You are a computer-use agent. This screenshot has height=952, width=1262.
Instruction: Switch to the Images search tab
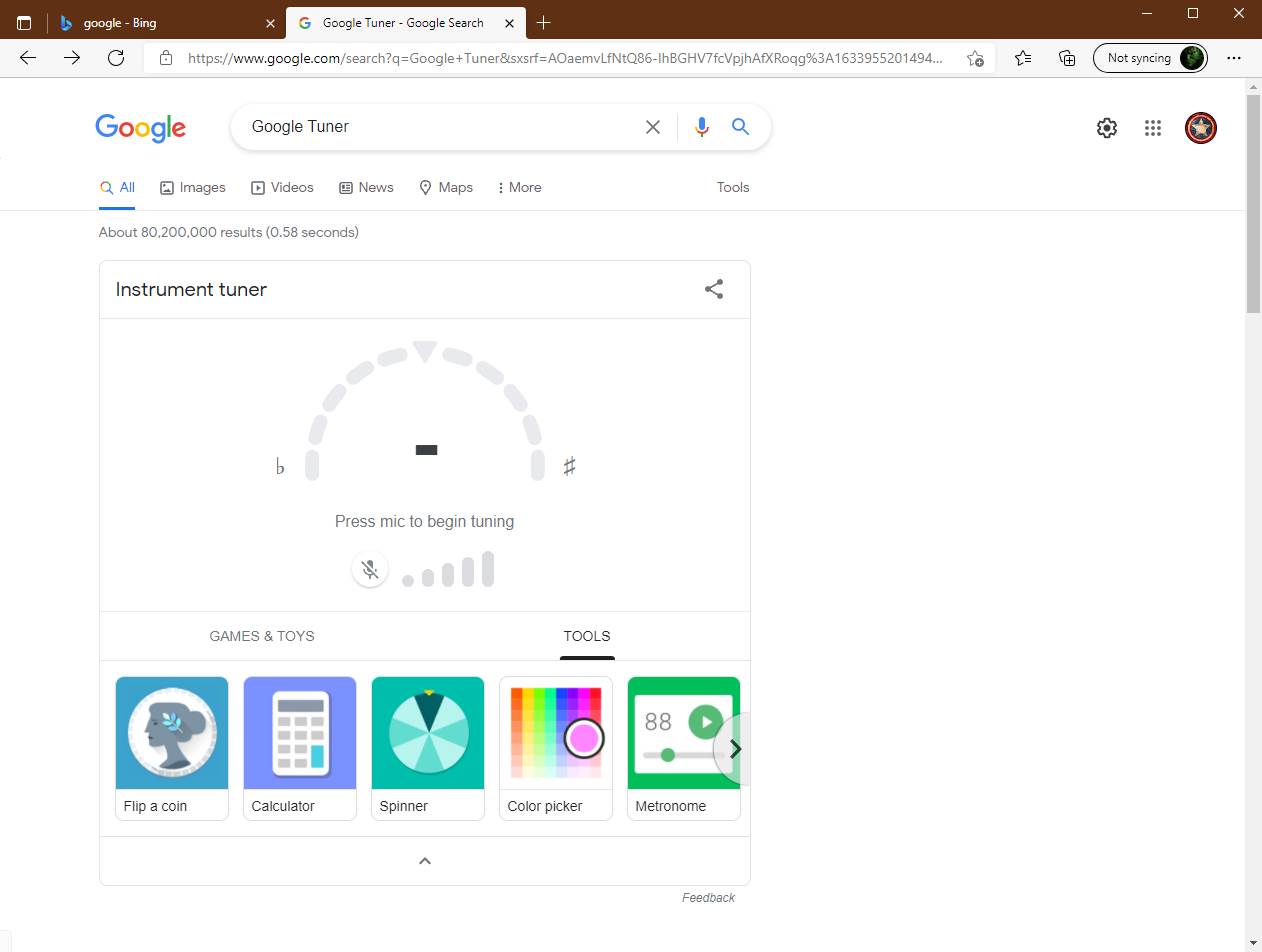click(192, 187)
